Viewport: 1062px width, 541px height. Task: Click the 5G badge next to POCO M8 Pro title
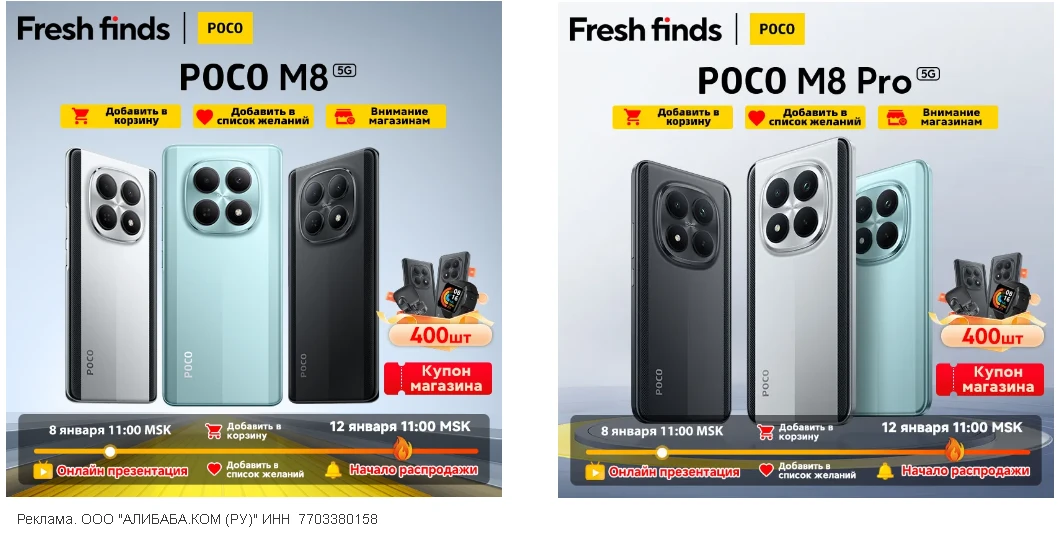pos(929,73)
